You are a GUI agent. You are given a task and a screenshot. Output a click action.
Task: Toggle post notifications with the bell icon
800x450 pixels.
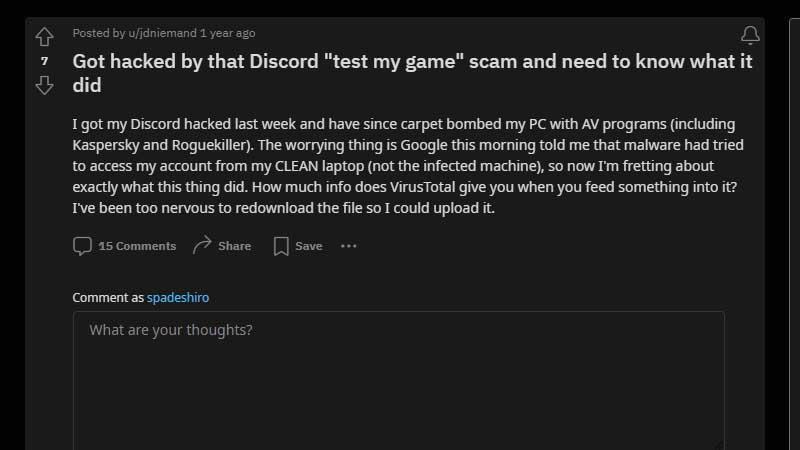click(750, 35)
